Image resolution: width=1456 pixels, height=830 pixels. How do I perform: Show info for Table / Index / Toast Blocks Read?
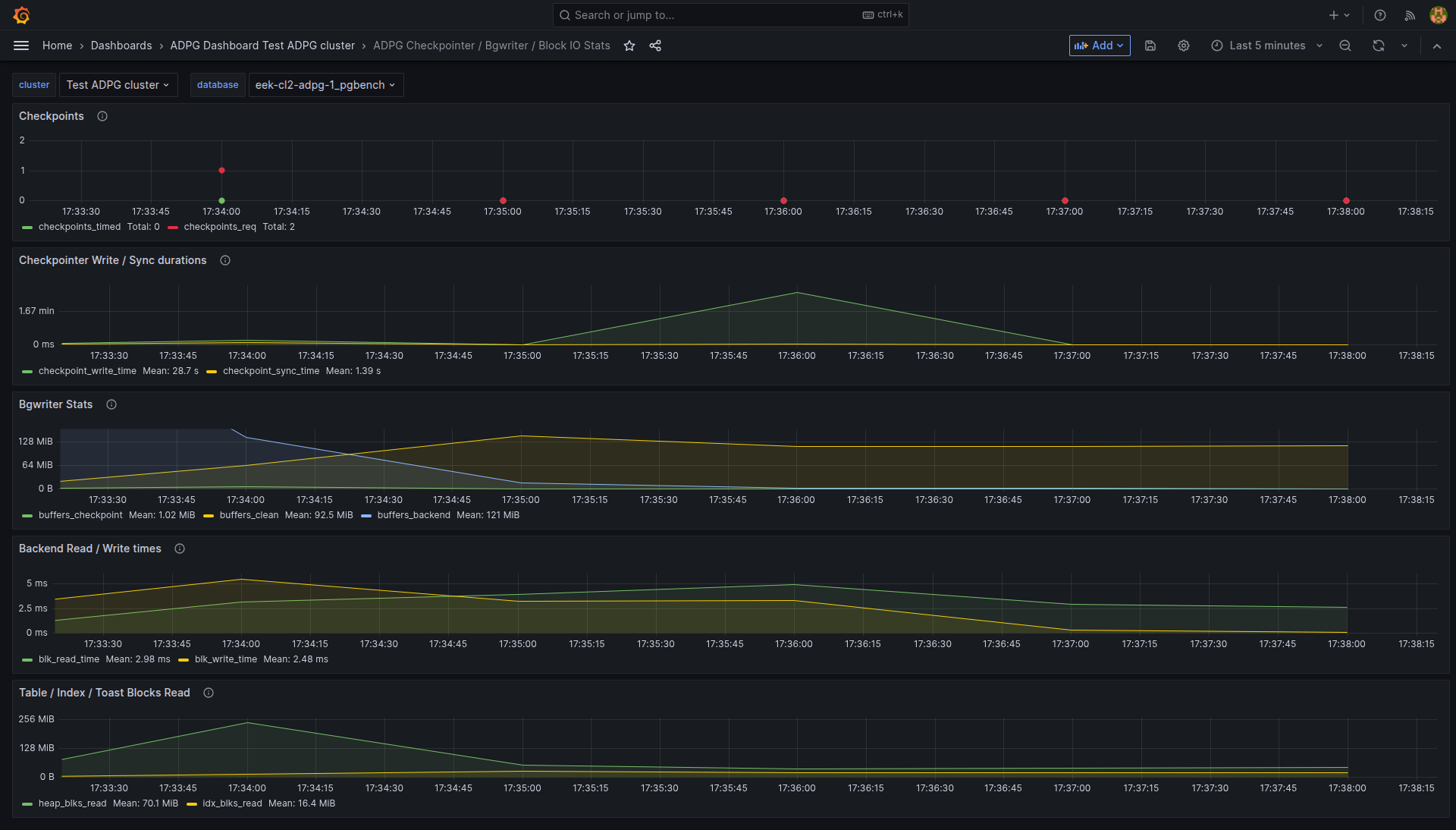point(209,693)
